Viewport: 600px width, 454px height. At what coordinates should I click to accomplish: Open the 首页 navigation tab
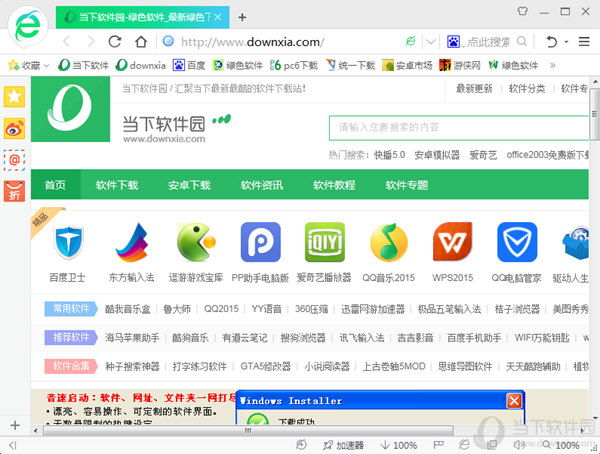click(55, 185)
